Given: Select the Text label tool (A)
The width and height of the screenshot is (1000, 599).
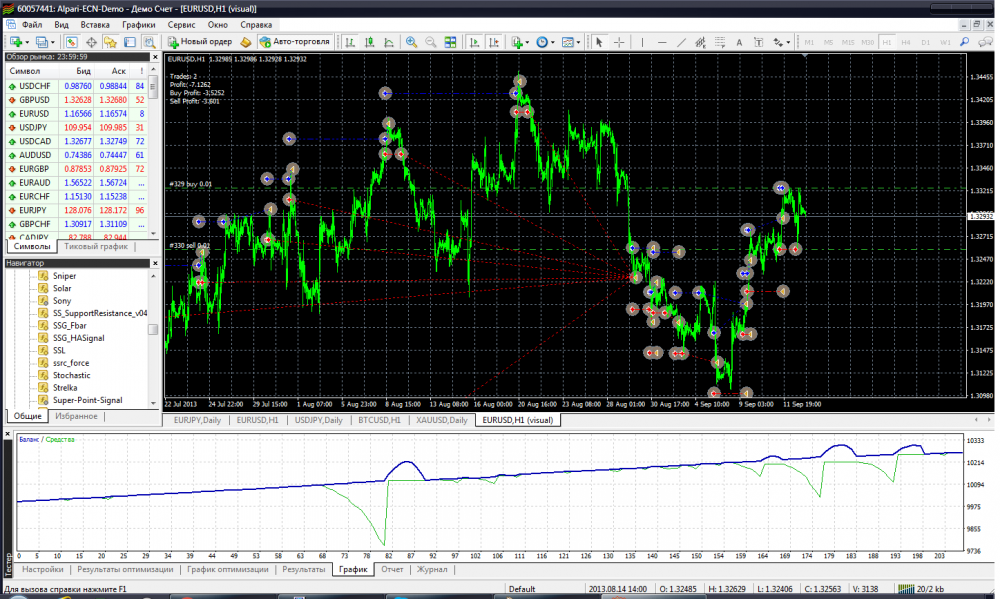Looking at the screenshot, I should coord(739,42).
